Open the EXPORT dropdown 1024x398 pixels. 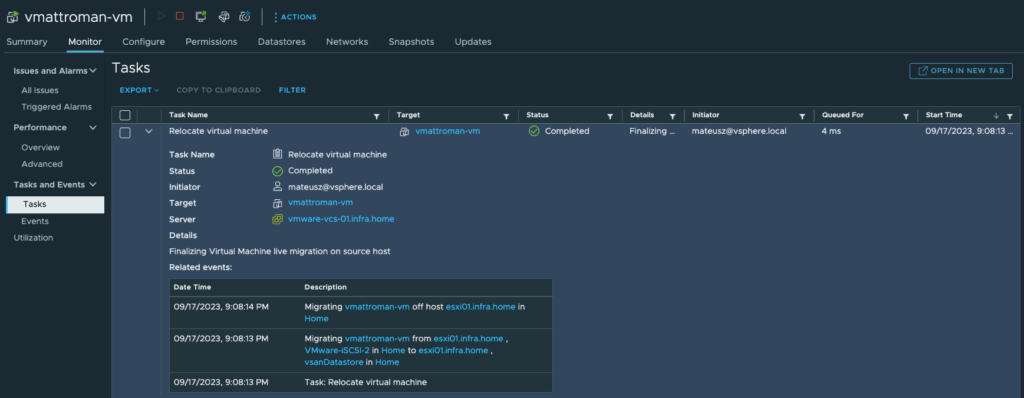139,90
